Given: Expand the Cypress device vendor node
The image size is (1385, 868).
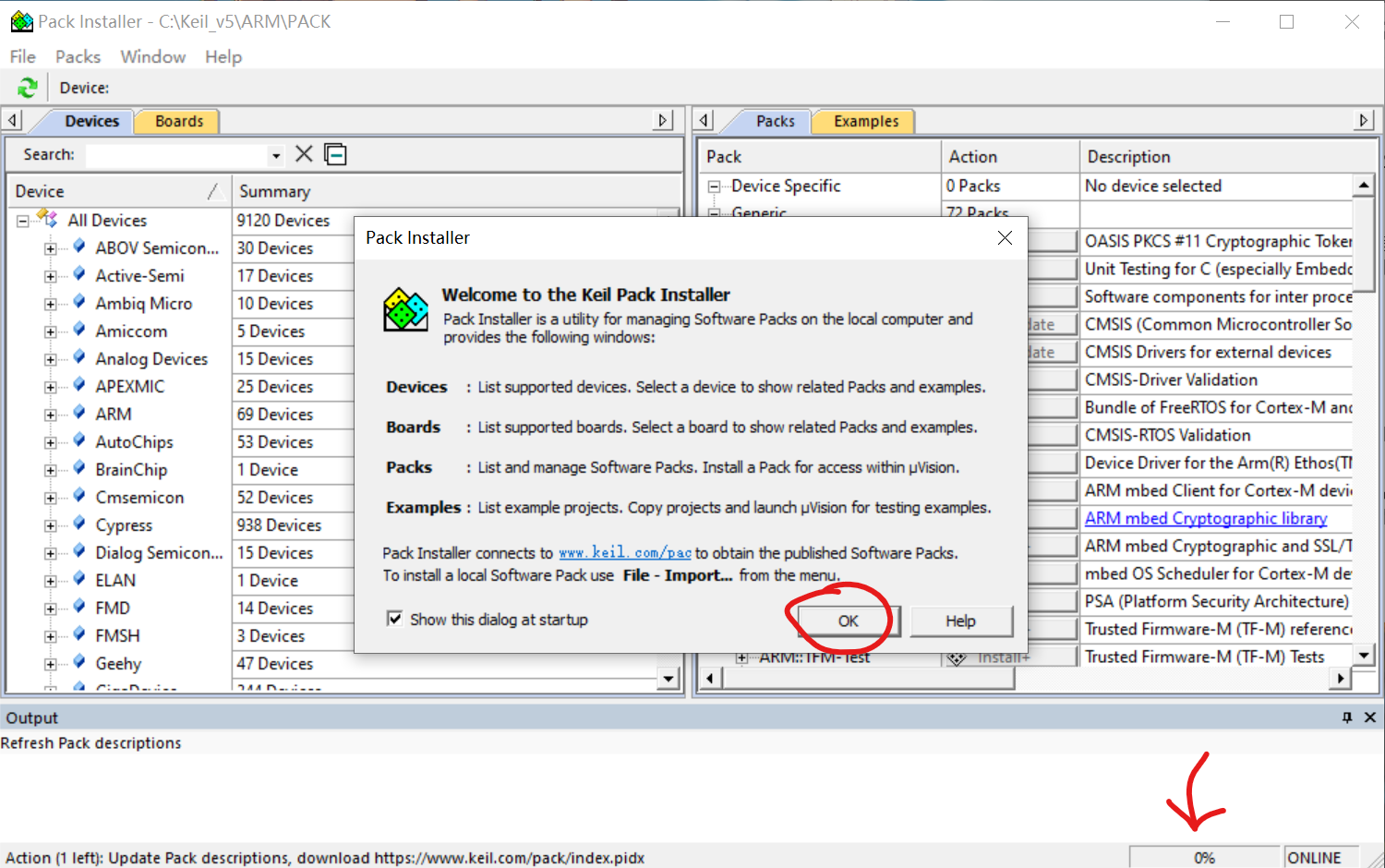Looking at the screenshot, I should click(x=51, y=525).
